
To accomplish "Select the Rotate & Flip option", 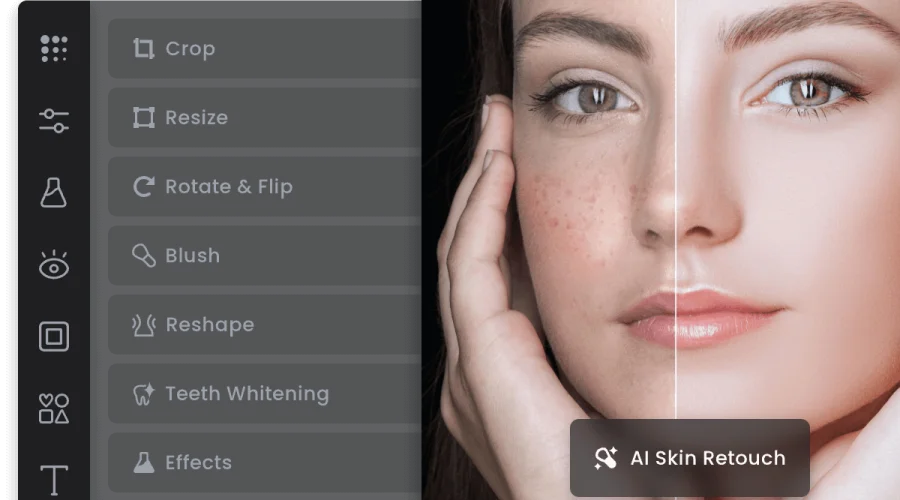I will coord(265,187).
